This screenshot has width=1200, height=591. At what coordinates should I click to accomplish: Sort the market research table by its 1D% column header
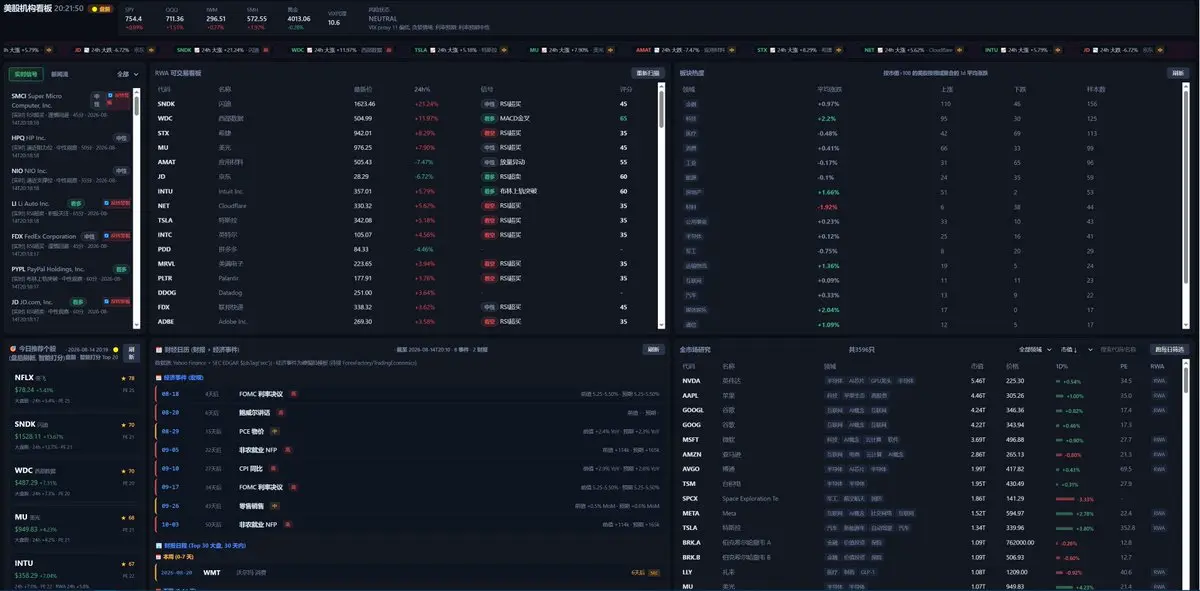point(1061,366)
